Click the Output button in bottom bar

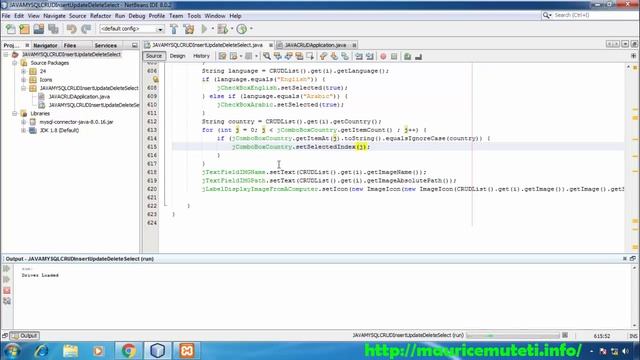pyautogui.click(x=25, y=336)
